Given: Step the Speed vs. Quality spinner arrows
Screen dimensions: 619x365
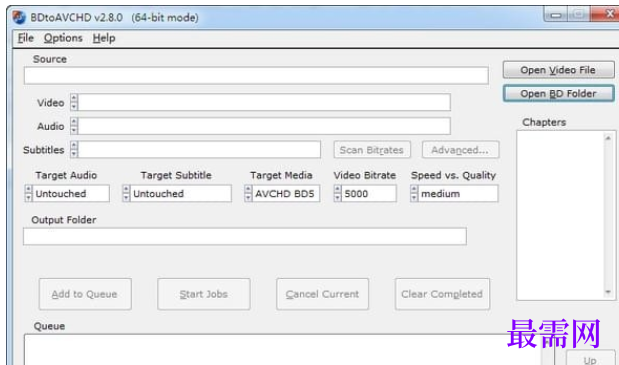Looking at the screenshot, I should pyautogui.click(x=414, y=193).
